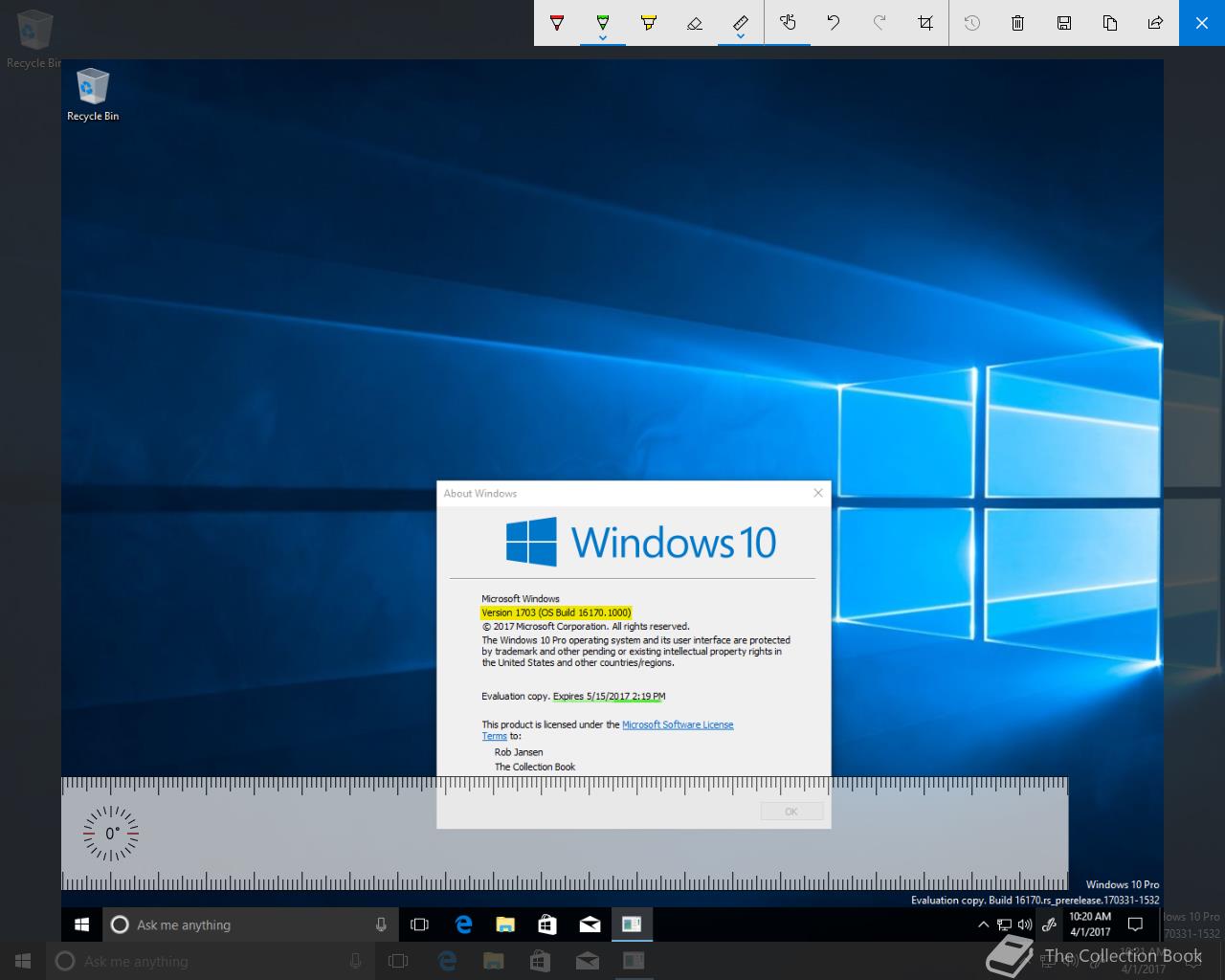Undo the last ink stroke
The width and height of the screenshot is (1225, 980).
(834, 22)
